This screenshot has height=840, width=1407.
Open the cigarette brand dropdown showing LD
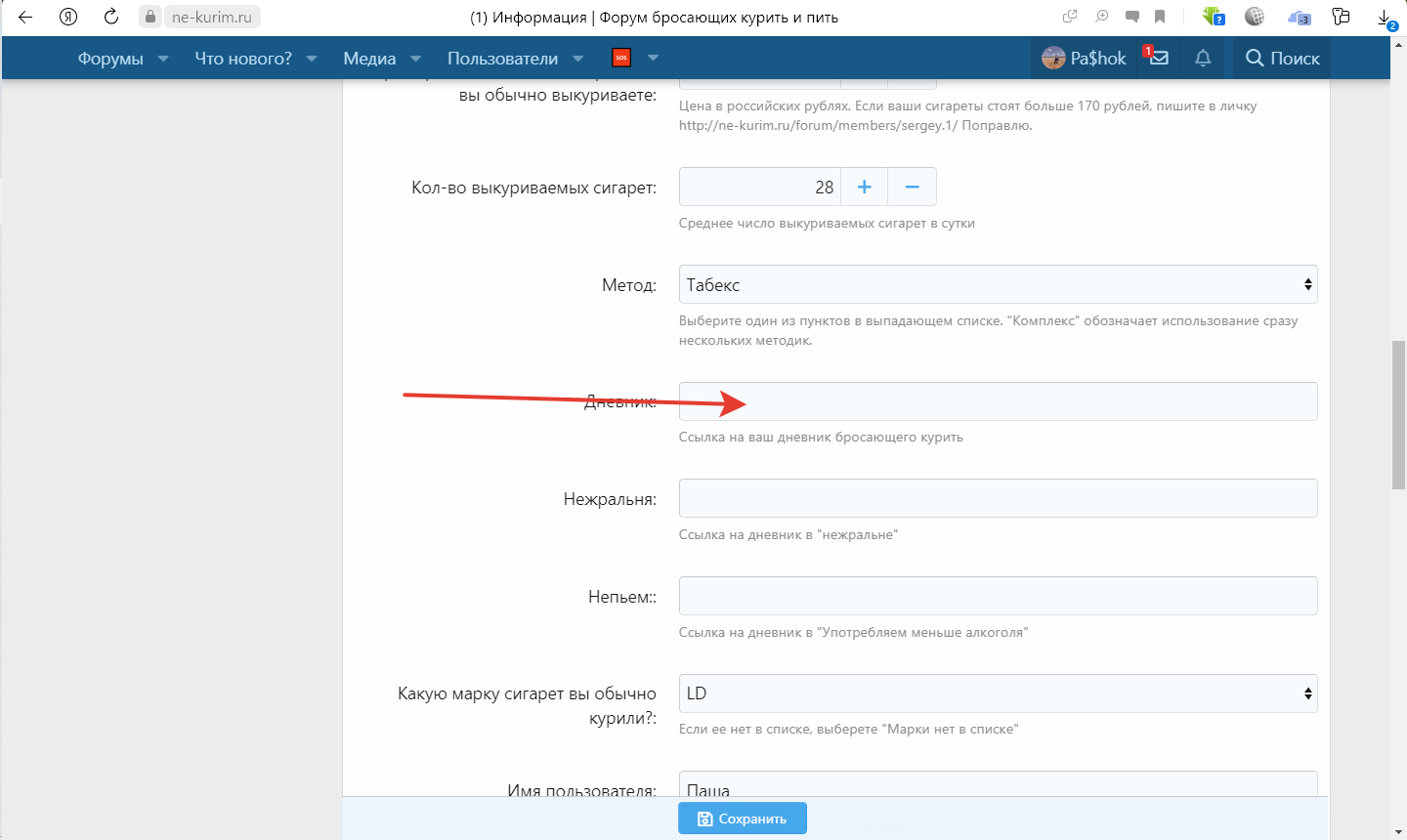pos(998,693)
